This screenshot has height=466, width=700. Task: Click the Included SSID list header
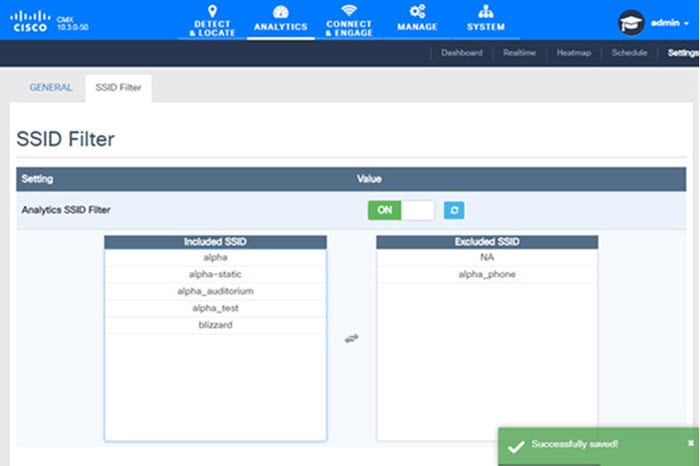pos(215,242)
